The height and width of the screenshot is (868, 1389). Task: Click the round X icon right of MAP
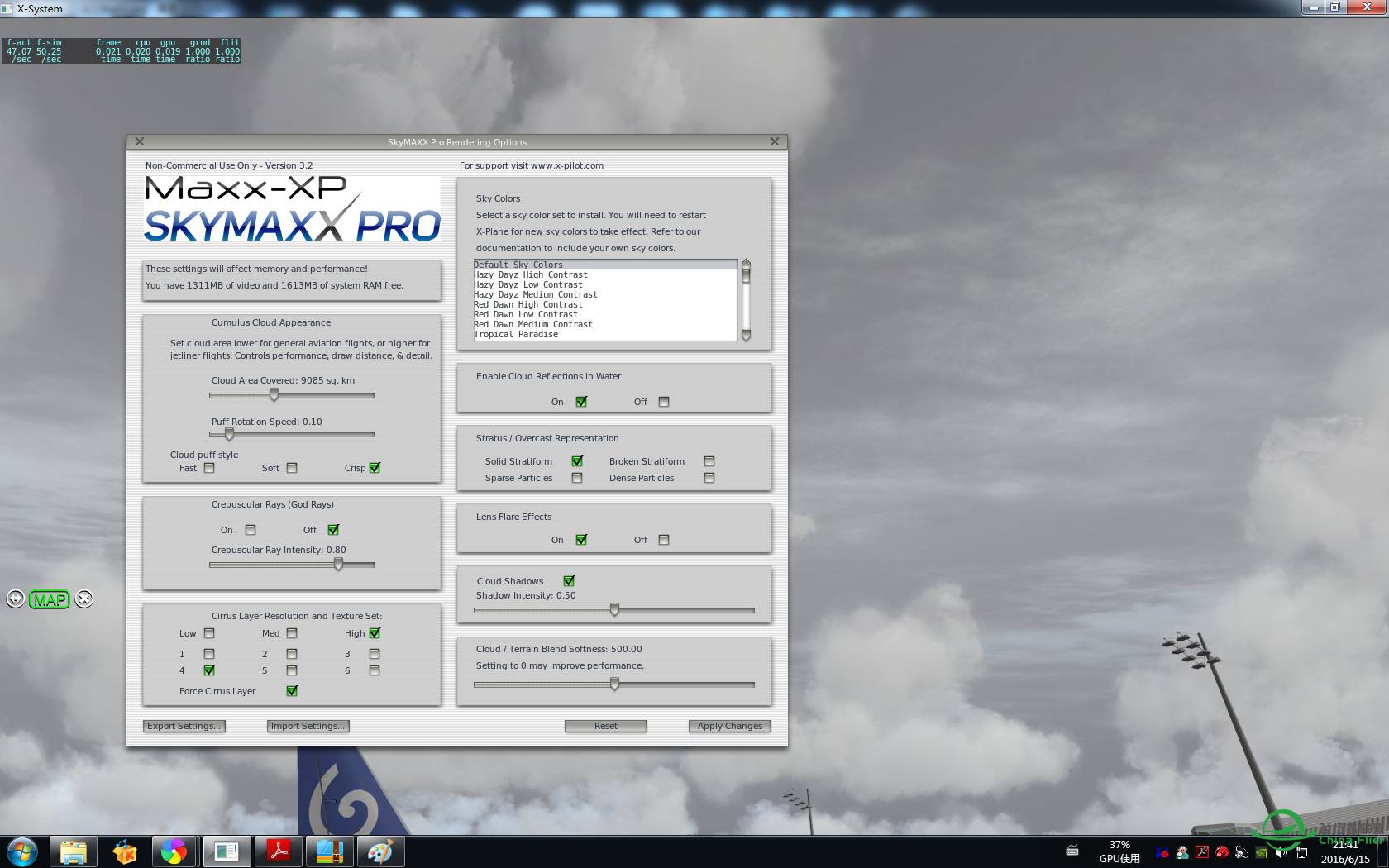84,599
